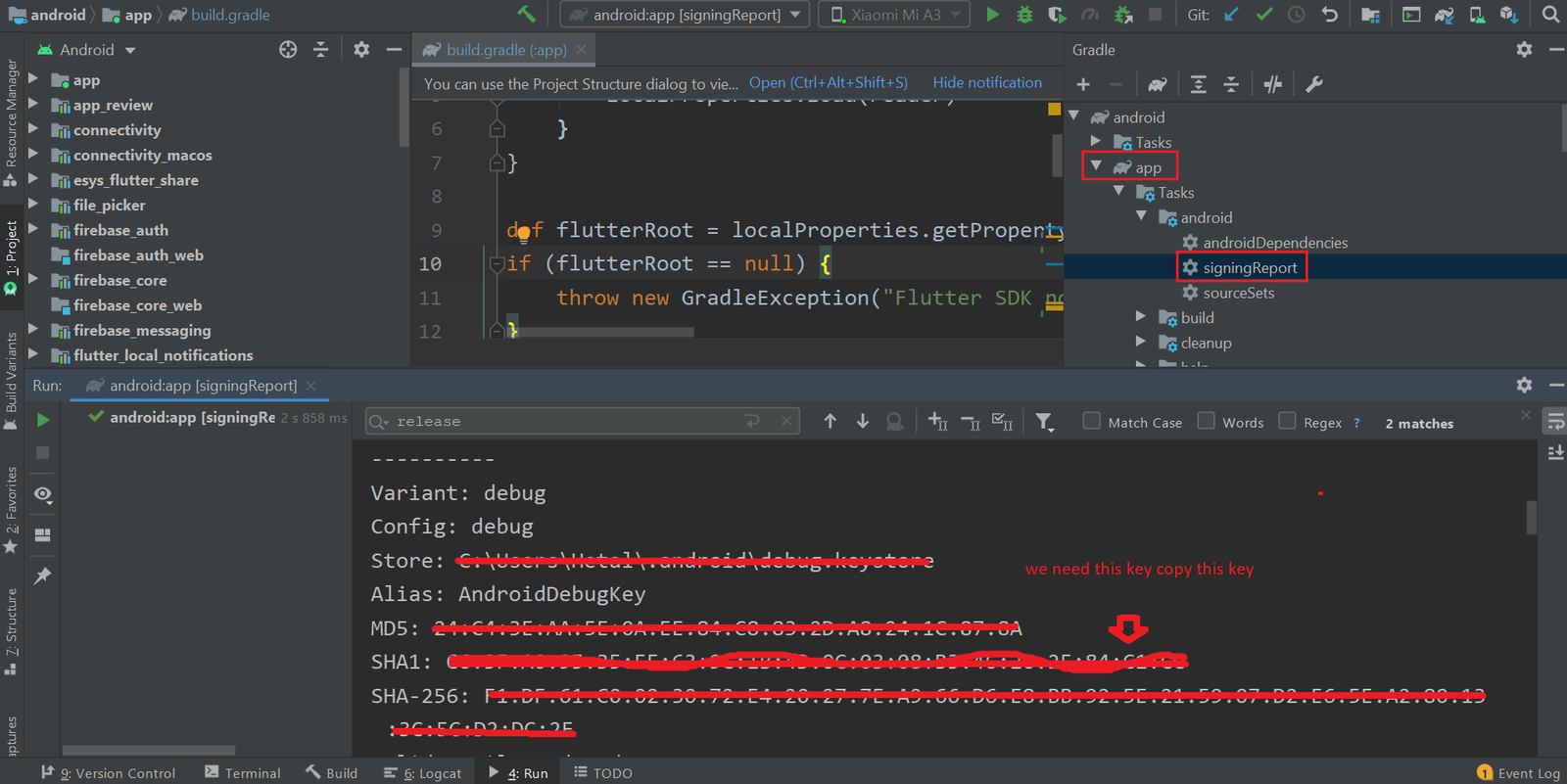Image resolution: width=1567 pixels, height=784 pixels.
Task: Open the Xiaomi Mi A3 device dropdown
Action: pos(894,15)
